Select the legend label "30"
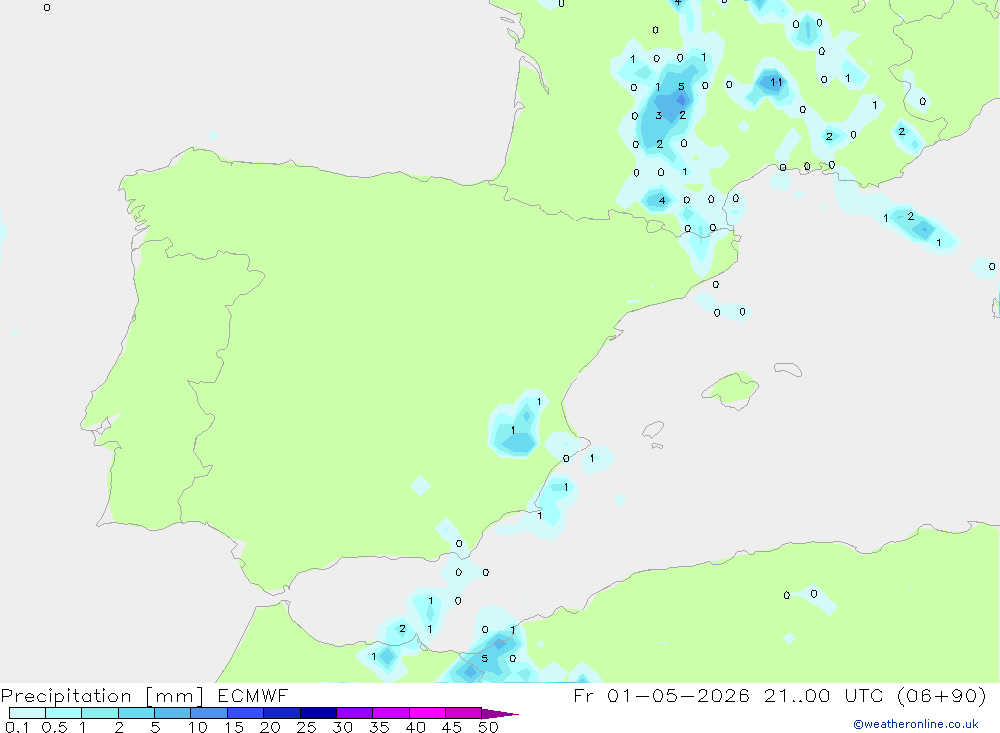The image size is (1000, 733). click(x=343, y=727)
